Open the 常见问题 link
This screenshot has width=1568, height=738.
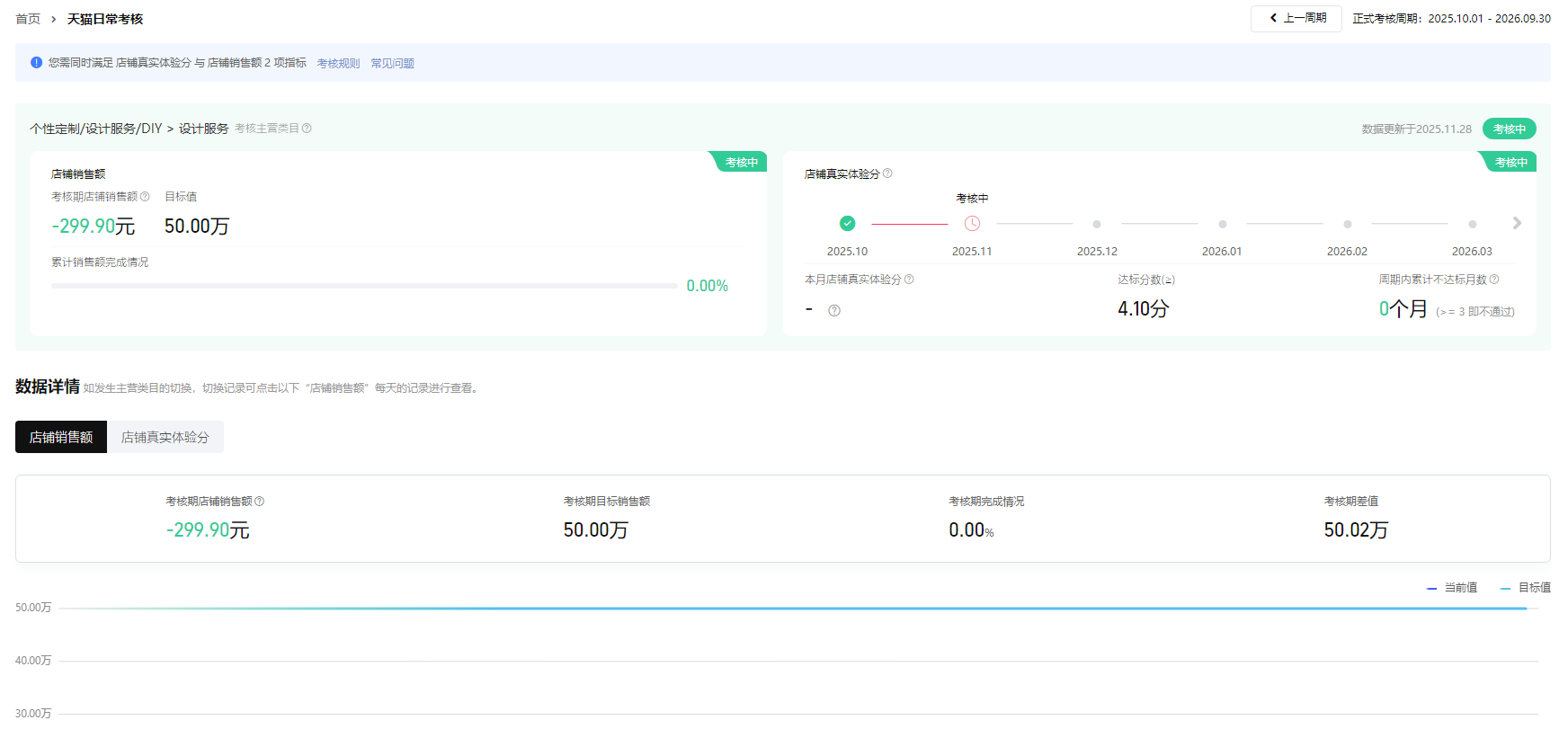(x=392, y=64)
